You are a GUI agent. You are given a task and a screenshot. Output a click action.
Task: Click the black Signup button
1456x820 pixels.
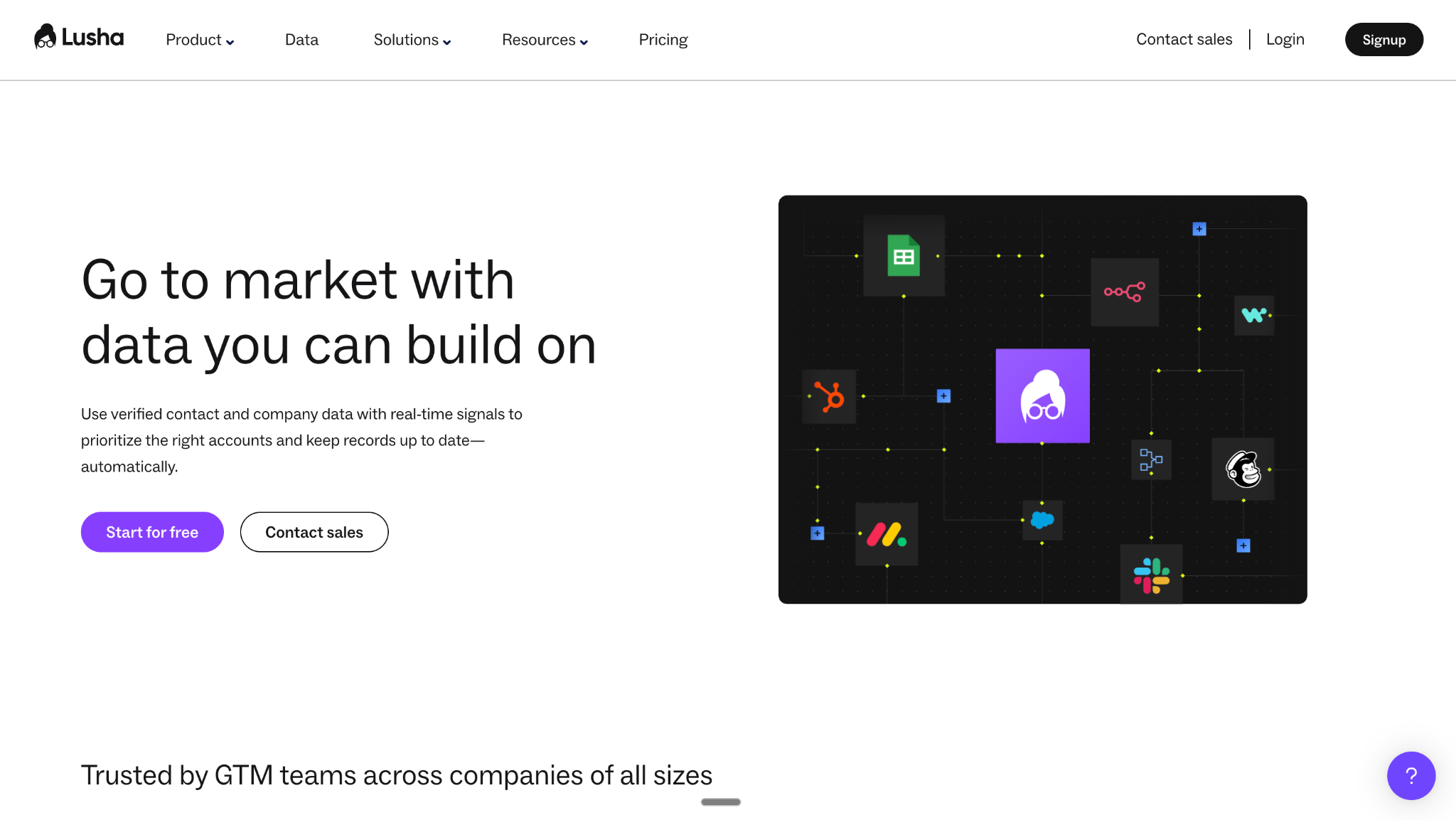[1383, 40]
